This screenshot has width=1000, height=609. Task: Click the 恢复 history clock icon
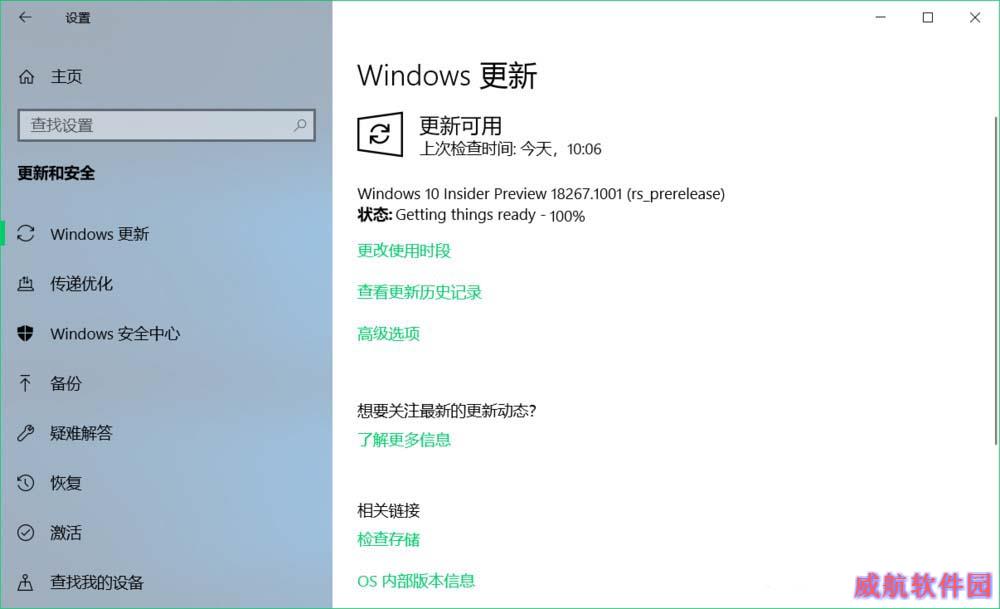click(x=26, y=483)
